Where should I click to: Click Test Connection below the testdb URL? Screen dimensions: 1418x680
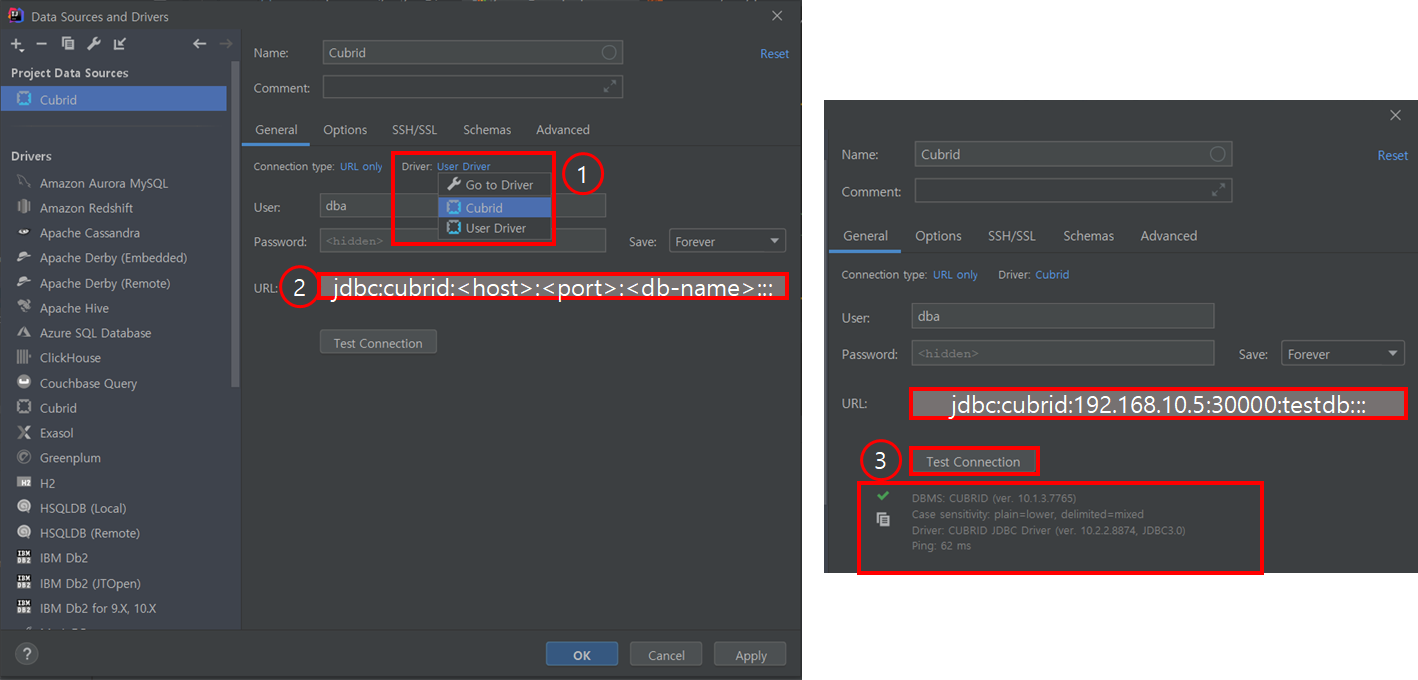(973, 462)
